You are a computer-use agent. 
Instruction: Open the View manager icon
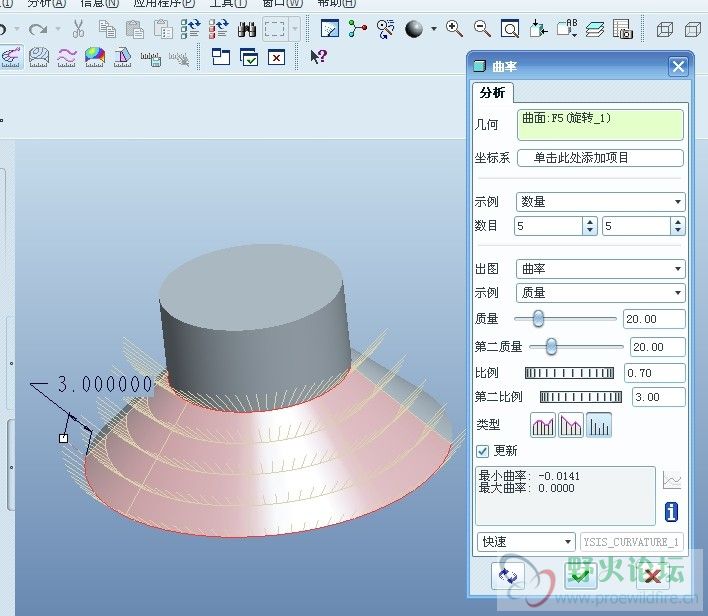coord(623,28)
